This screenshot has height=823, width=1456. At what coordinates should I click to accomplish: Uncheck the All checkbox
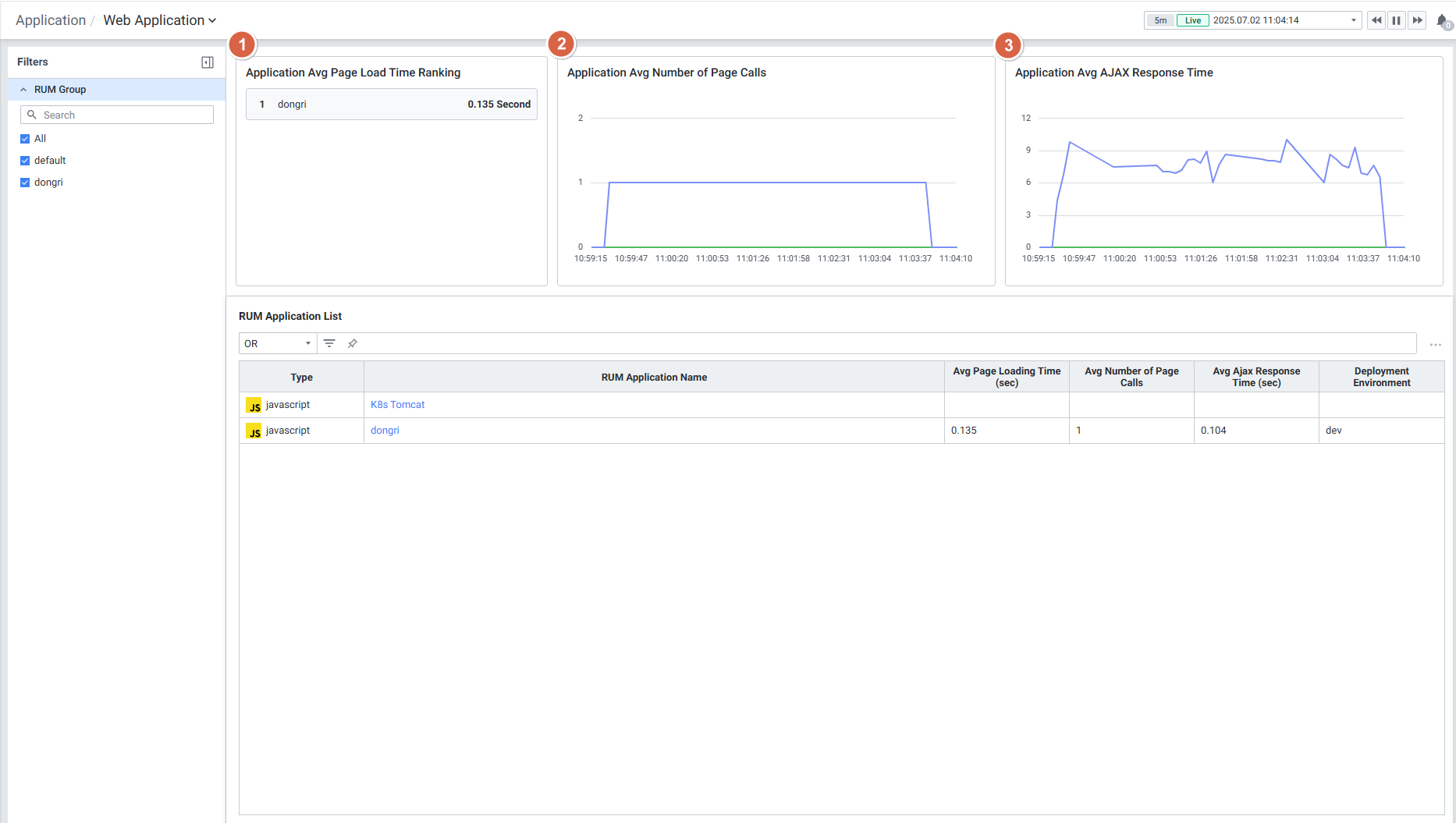[x=25, y=139]
